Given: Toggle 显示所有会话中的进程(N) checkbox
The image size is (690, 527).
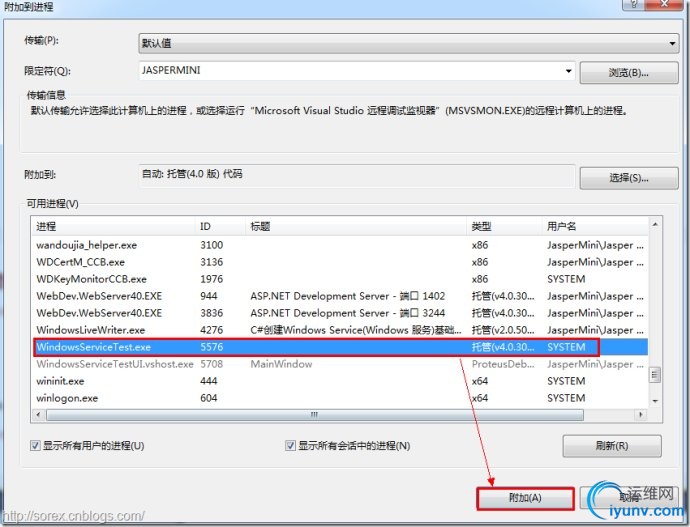Looking at the screenshot, I should (290, 446).
